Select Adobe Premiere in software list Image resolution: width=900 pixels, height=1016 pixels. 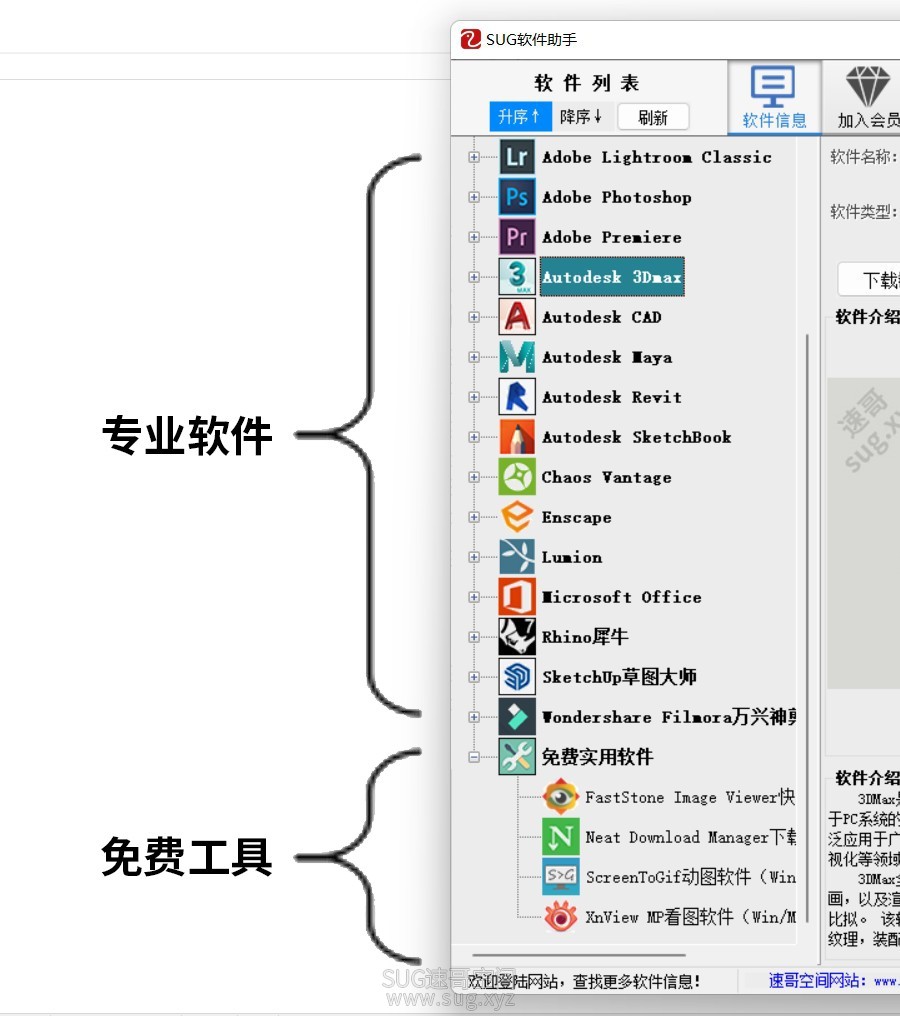click(612, 238)
